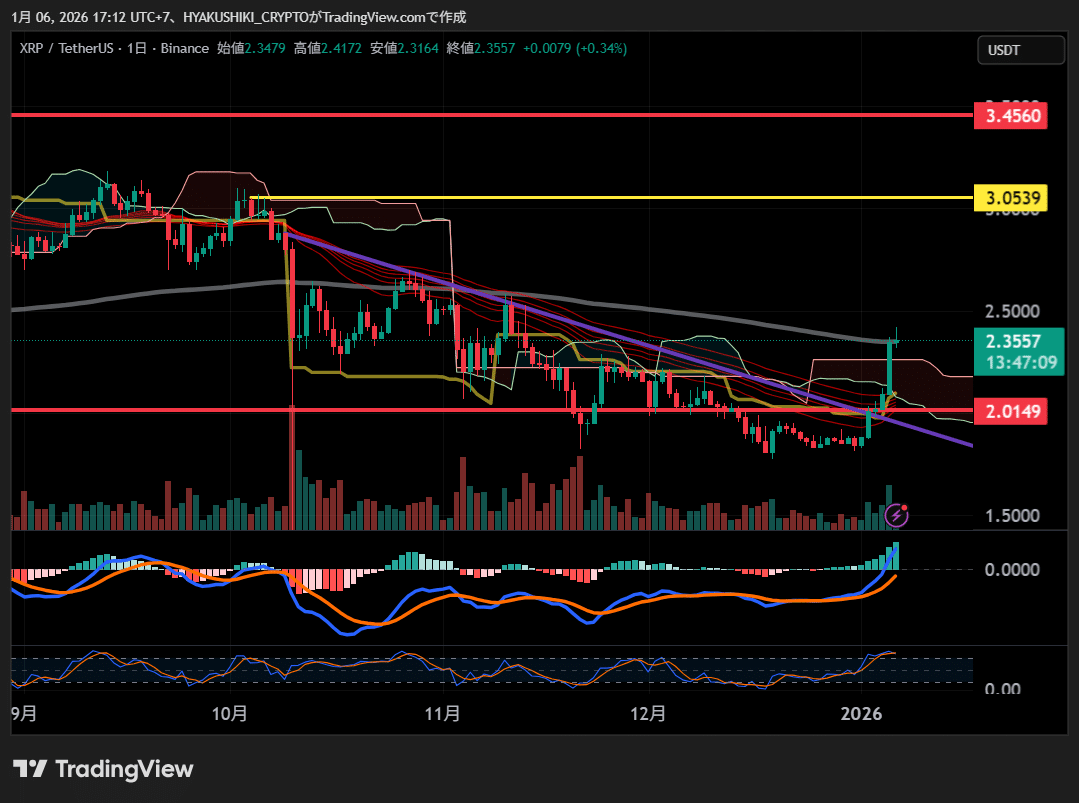Click the XRP / TetherUS symbol title
The width and height of the screenshot is (1079, 803).
66,48
